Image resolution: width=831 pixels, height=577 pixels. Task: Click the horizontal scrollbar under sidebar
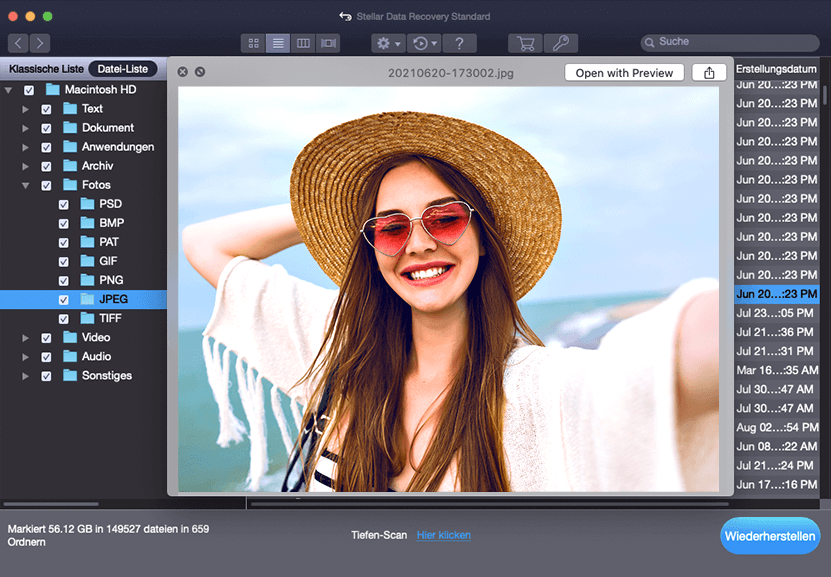point(50,504)
